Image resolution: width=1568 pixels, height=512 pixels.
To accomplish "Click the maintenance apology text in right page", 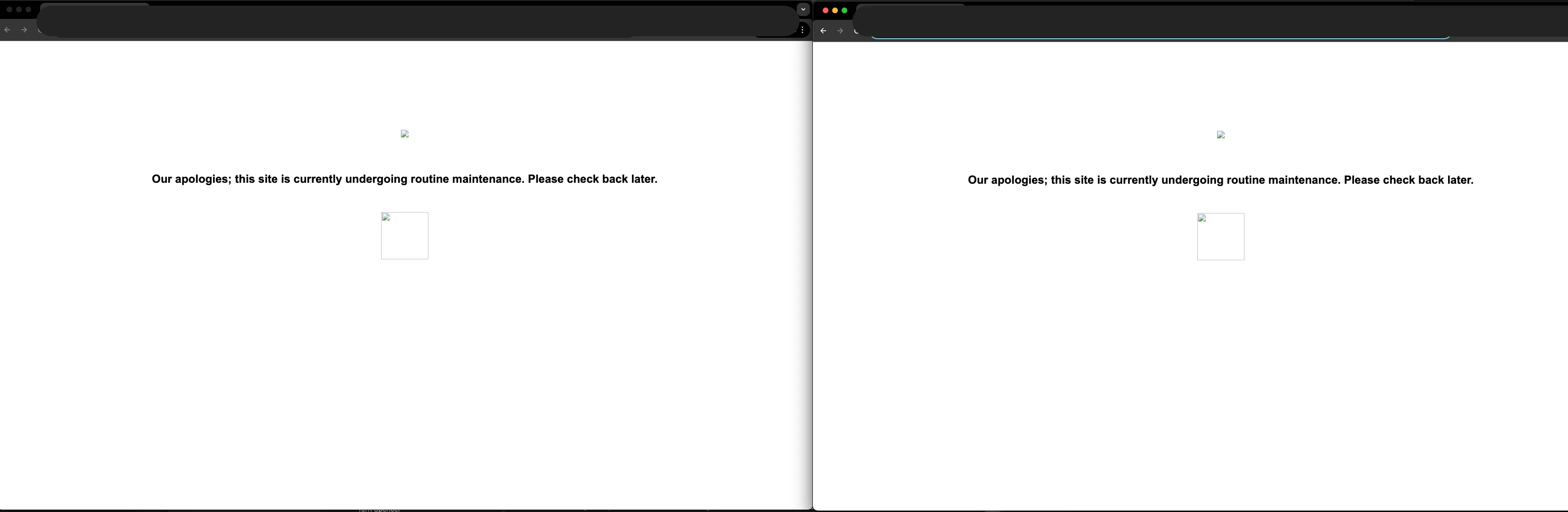I will click(1220, 180).
